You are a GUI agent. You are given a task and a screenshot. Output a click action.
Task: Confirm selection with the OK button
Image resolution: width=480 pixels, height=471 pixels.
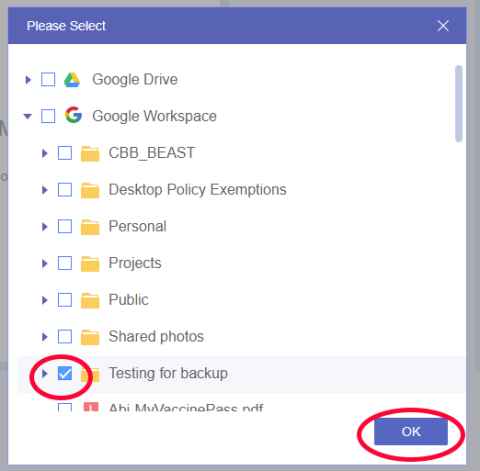(411, 432)
